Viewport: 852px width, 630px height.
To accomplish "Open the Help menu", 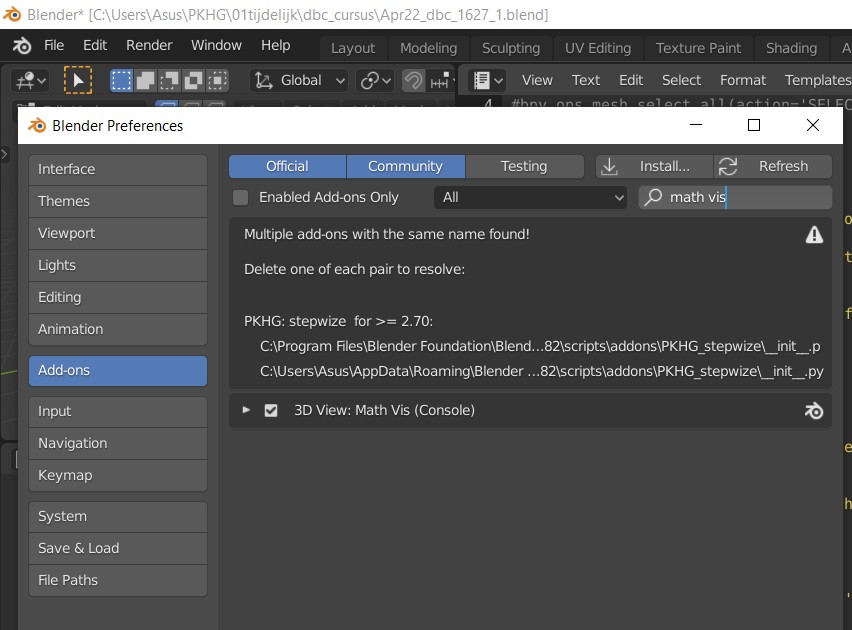I will click(x=275, y=45).
